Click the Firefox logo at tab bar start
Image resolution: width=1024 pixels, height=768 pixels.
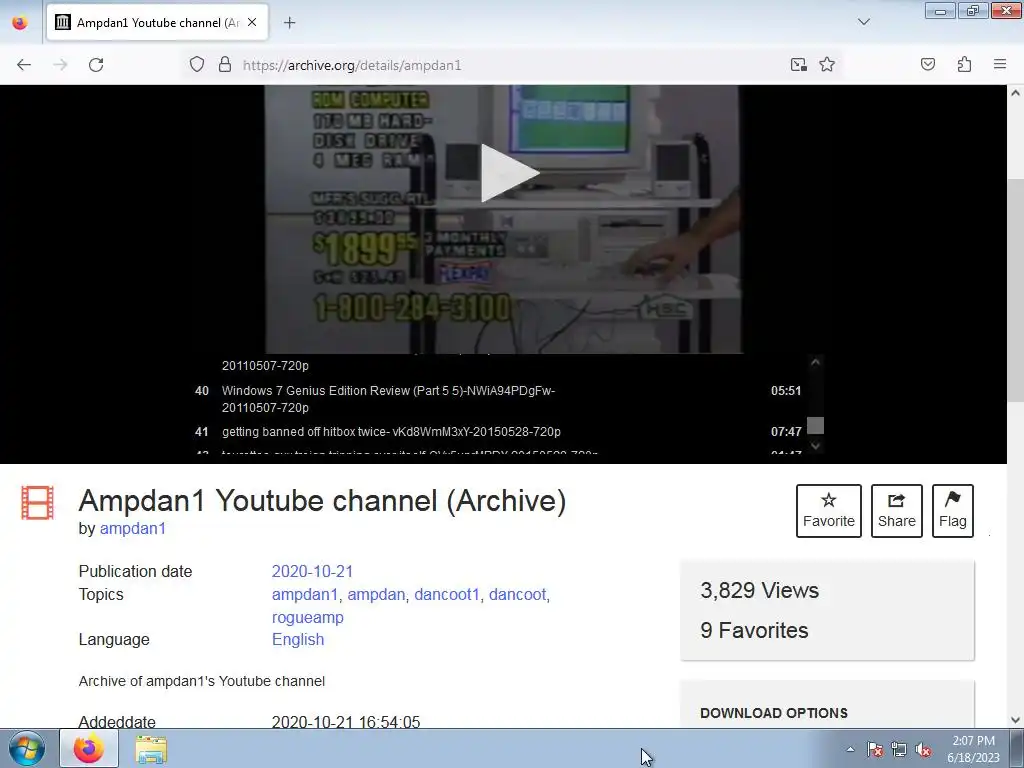point(20,23)
